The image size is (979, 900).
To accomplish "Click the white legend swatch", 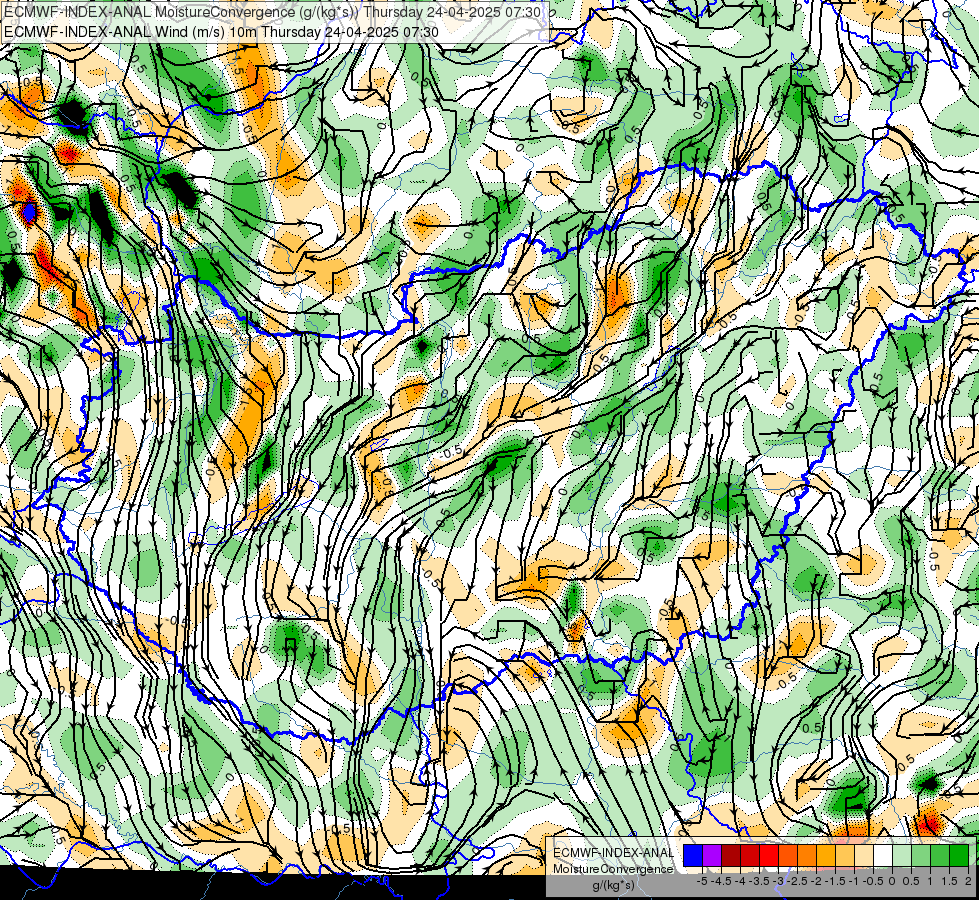I will click(x=883, y=856).
